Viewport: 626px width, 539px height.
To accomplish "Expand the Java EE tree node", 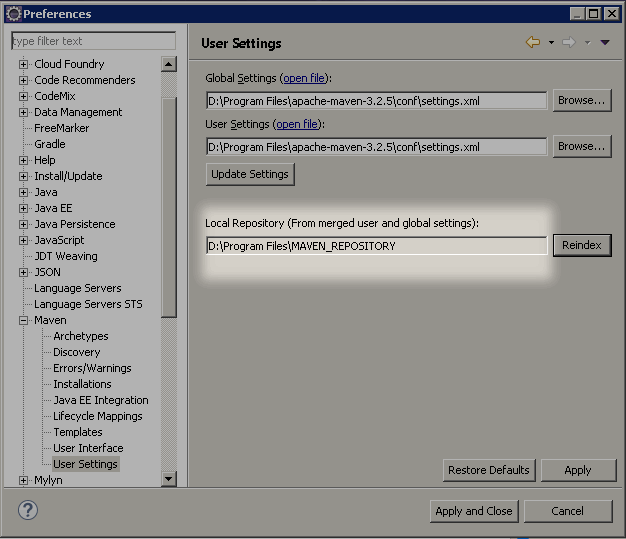I will (x=24, y=208).
